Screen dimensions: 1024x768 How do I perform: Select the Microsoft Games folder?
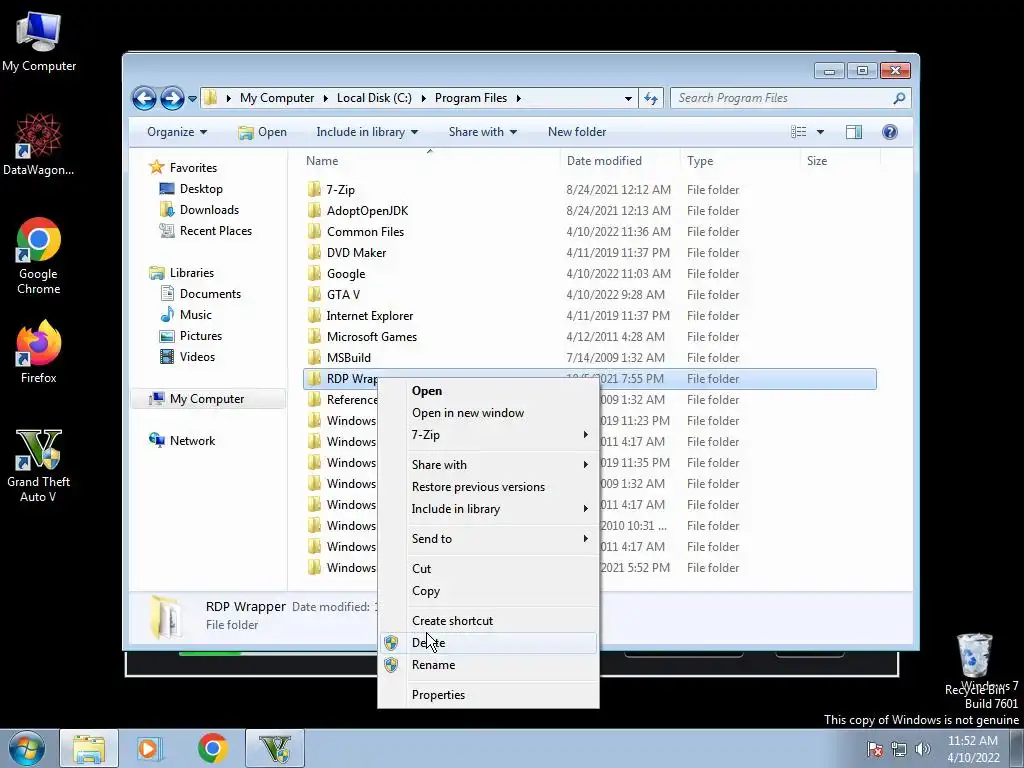590,337
